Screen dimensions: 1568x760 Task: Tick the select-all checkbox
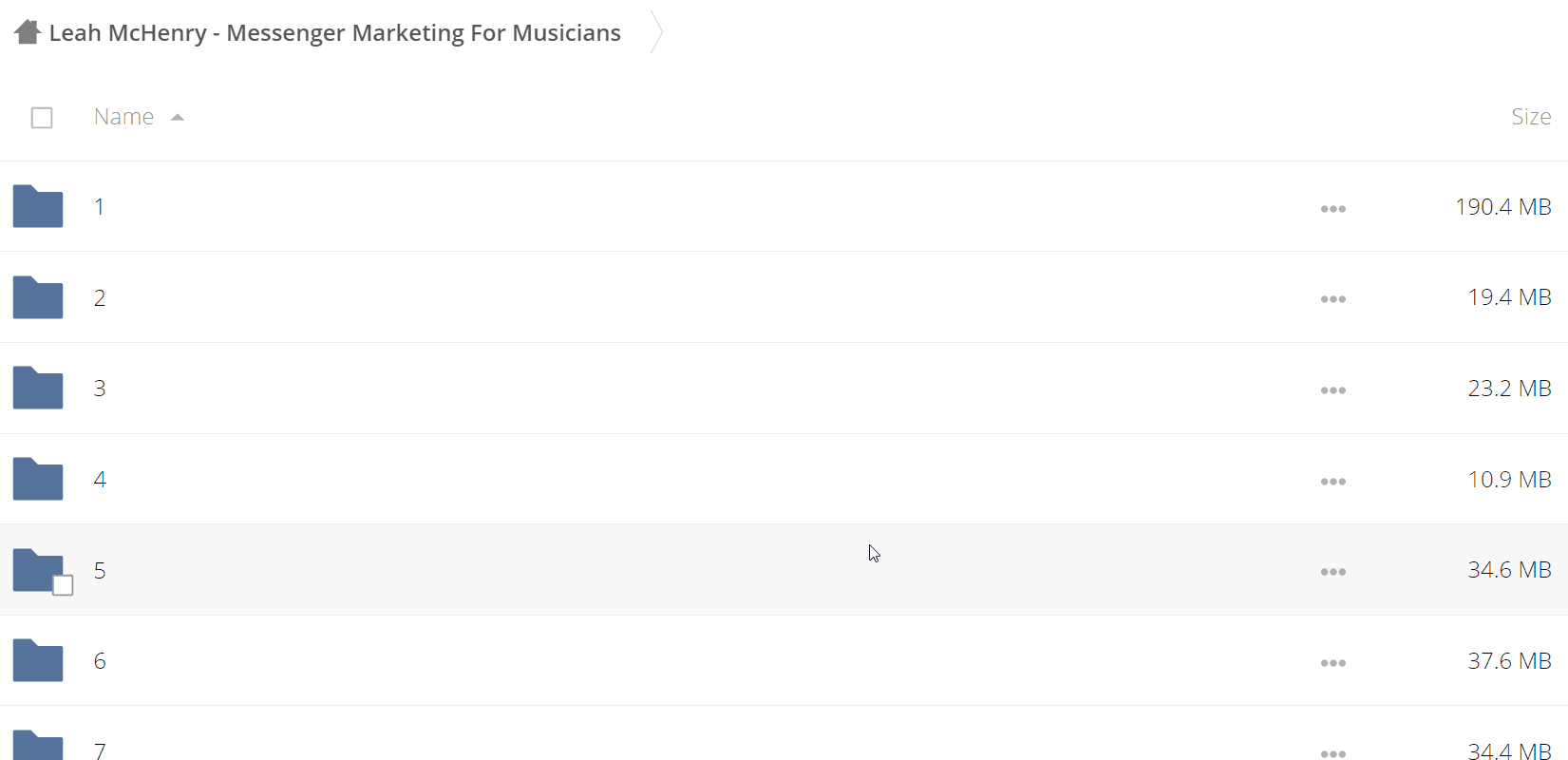pos(42,118)
